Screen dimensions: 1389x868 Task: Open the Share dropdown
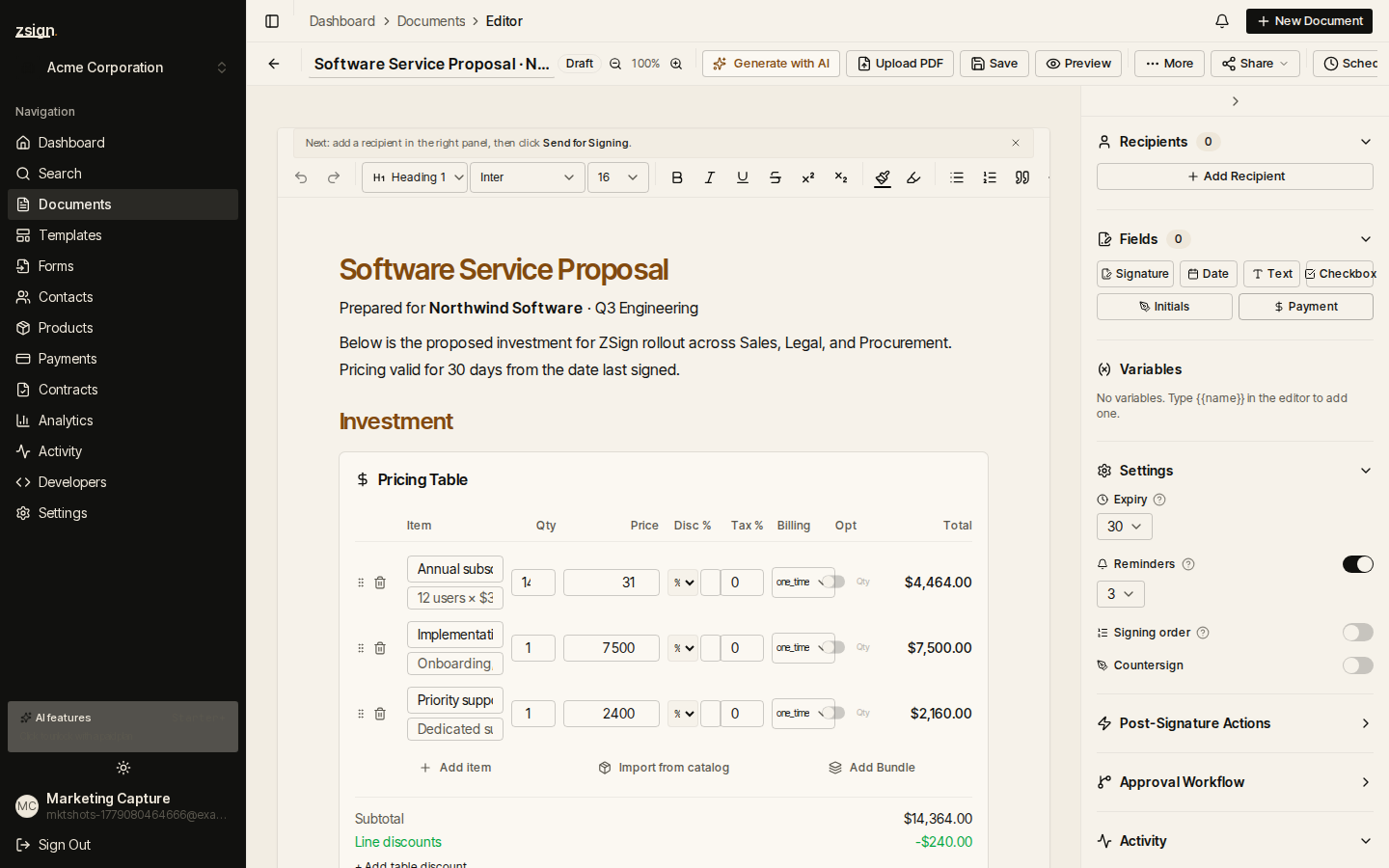coord(1255,64)
